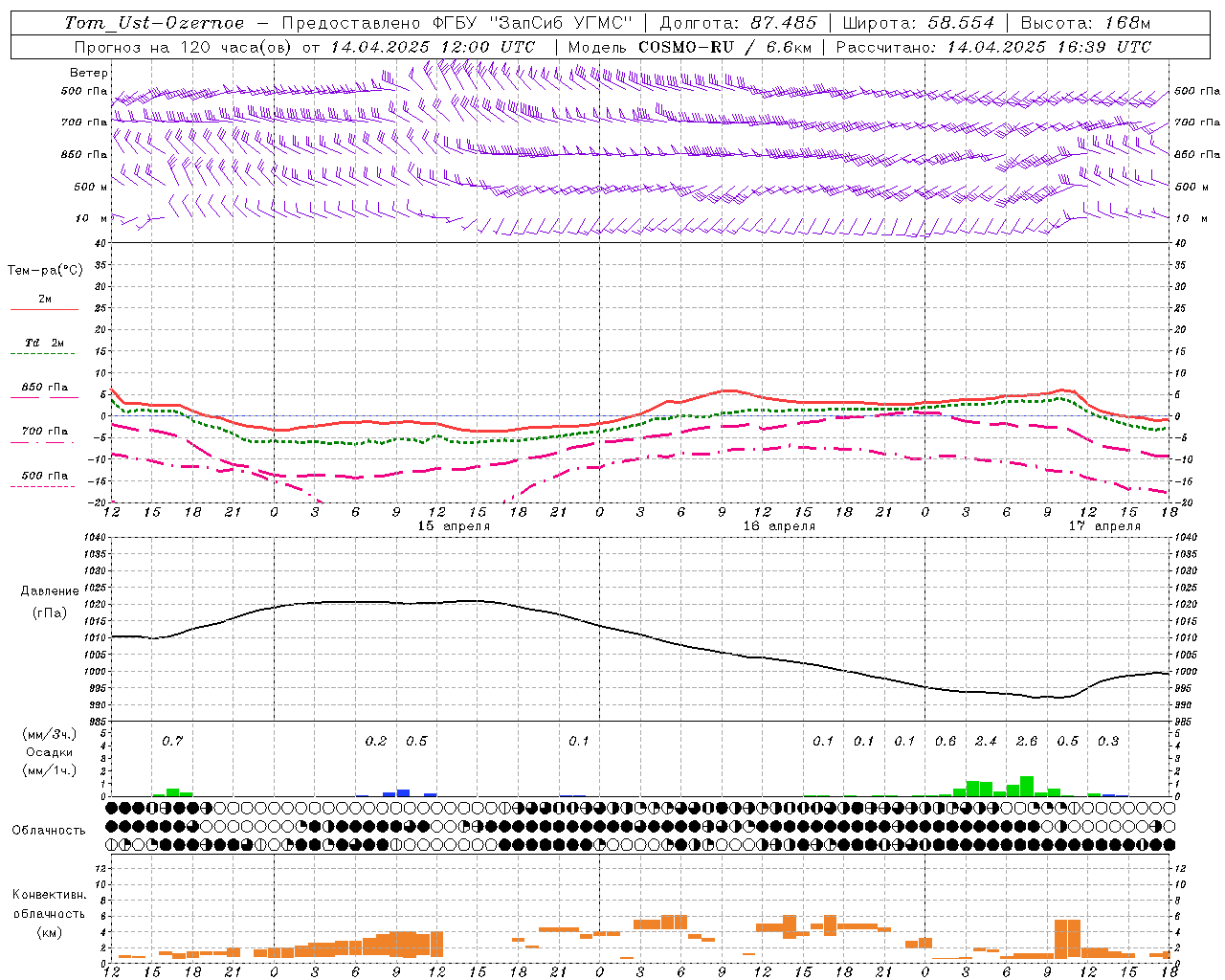Click the 0.7 precipitation value
Viewport: 1225px width, 980px height.
[172, 741]
